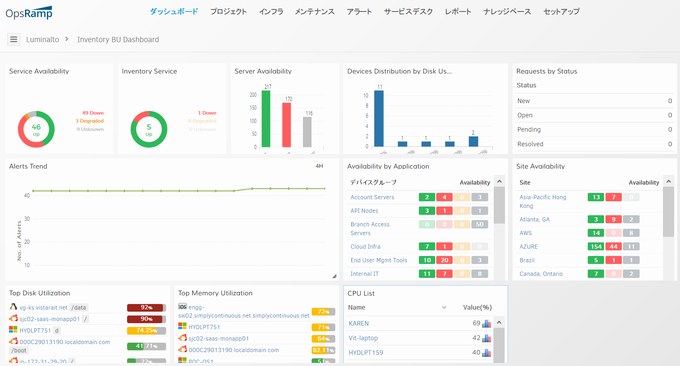Screen dimensions: 680x366
Task: Click the 72% memory bar for engg-sw02
Action: [x=323, y=311]
